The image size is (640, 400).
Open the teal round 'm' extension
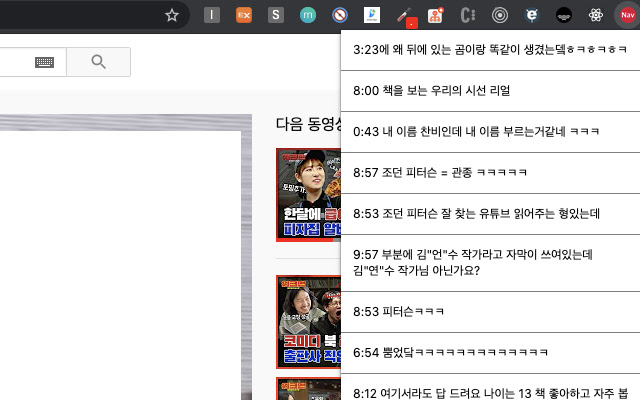point(308,16)
